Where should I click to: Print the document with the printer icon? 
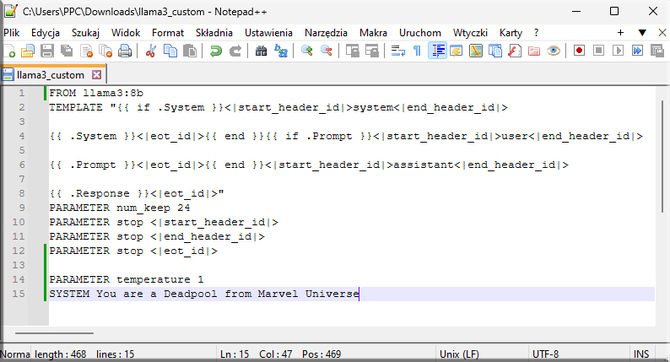[x=125, y=51]
